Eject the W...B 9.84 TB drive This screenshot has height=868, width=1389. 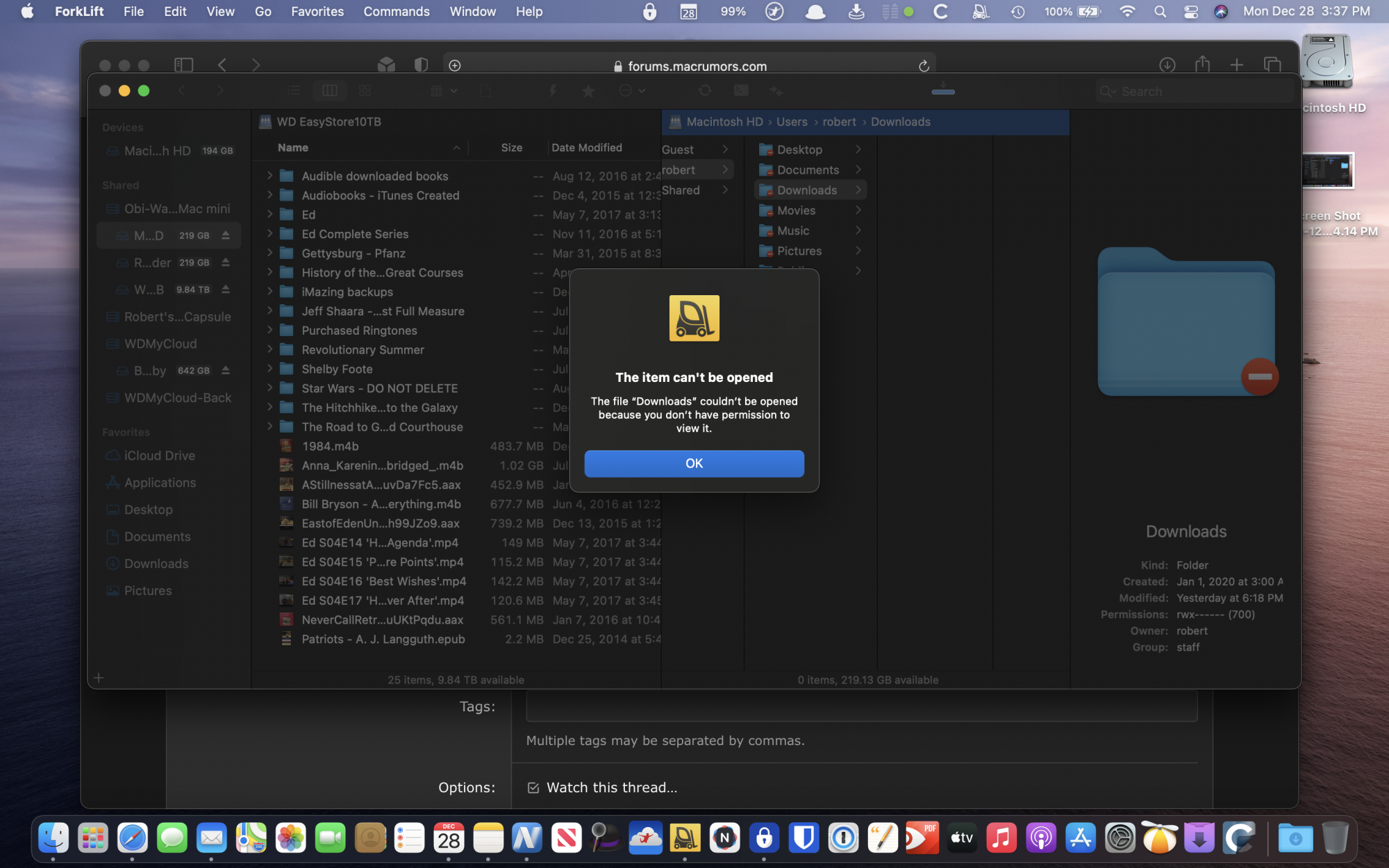tap(226, 290)
